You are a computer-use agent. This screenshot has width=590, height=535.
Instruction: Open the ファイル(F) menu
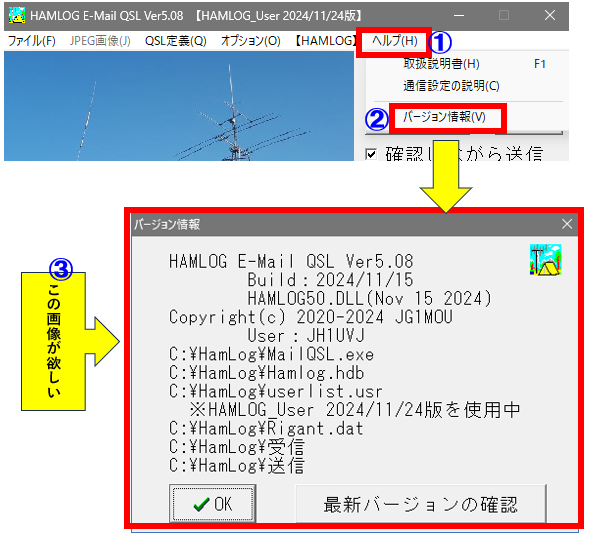tap(32, 41)
